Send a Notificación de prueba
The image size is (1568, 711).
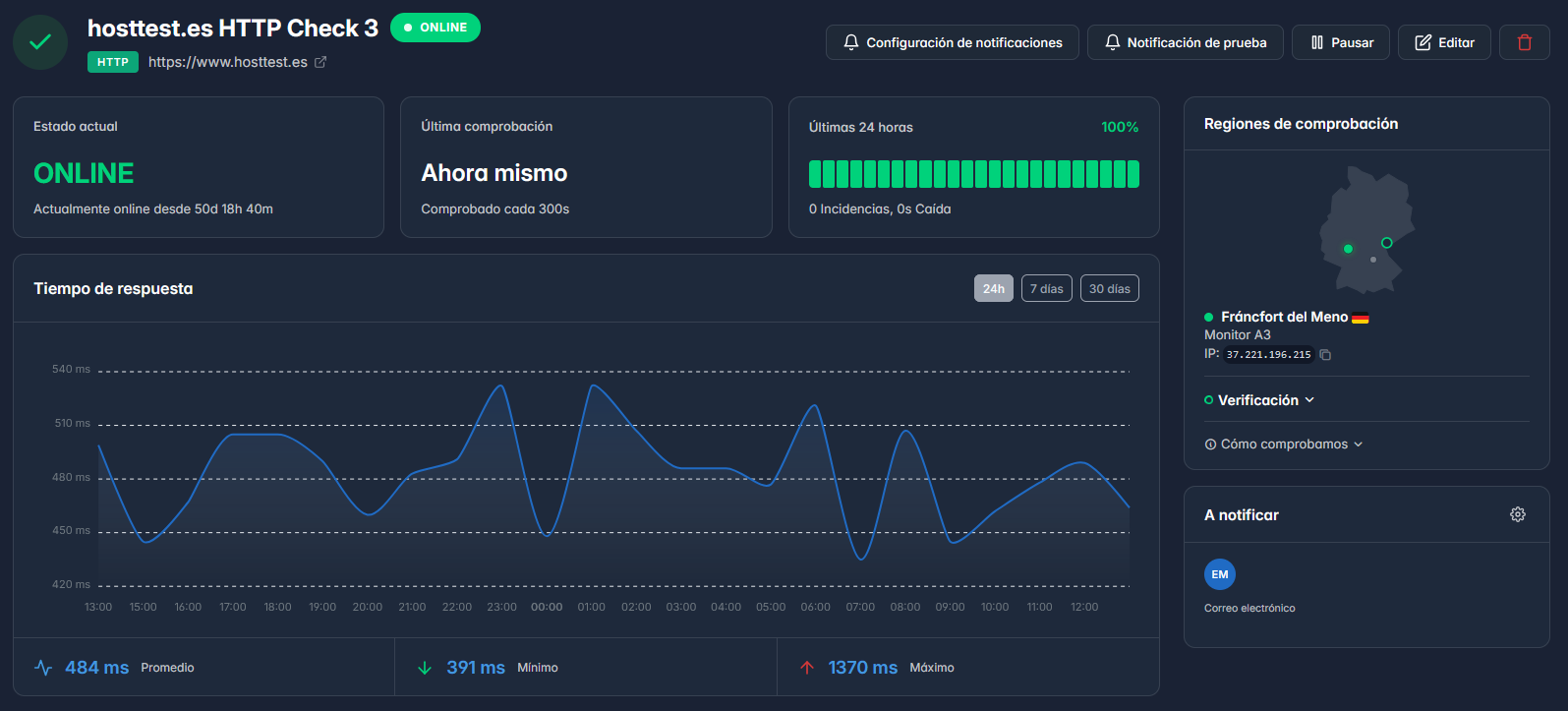(x=1186, y=42)
